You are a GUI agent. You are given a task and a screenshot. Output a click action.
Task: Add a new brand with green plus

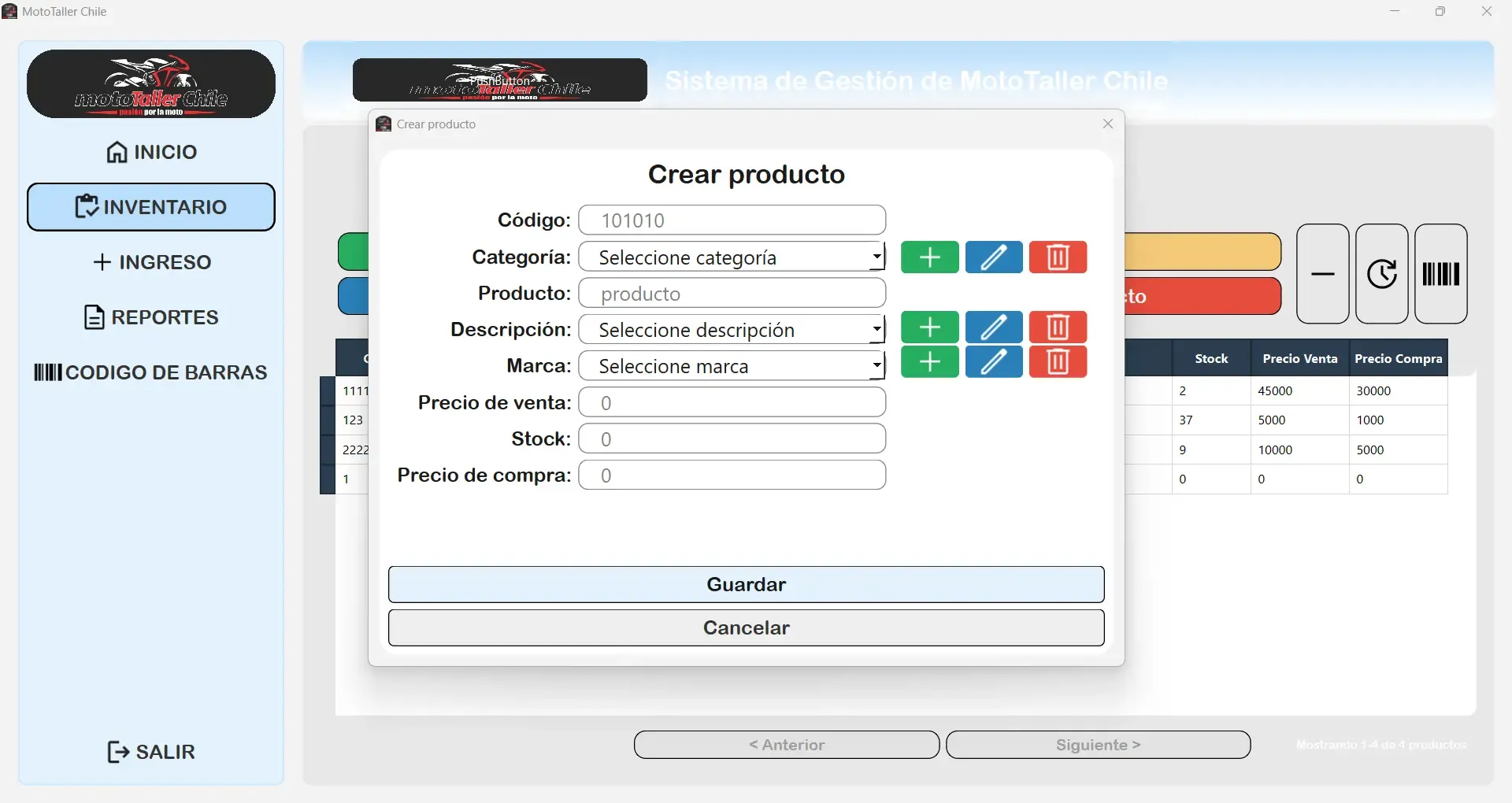pos(929,362)
